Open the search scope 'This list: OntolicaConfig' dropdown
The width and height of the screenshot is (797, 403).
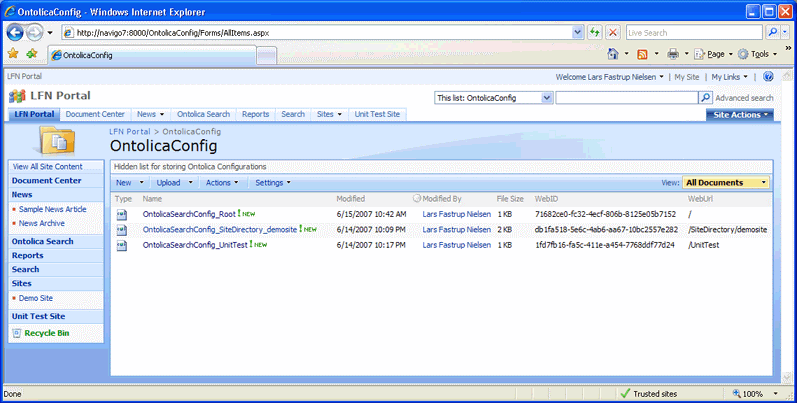tap(547, 98)
